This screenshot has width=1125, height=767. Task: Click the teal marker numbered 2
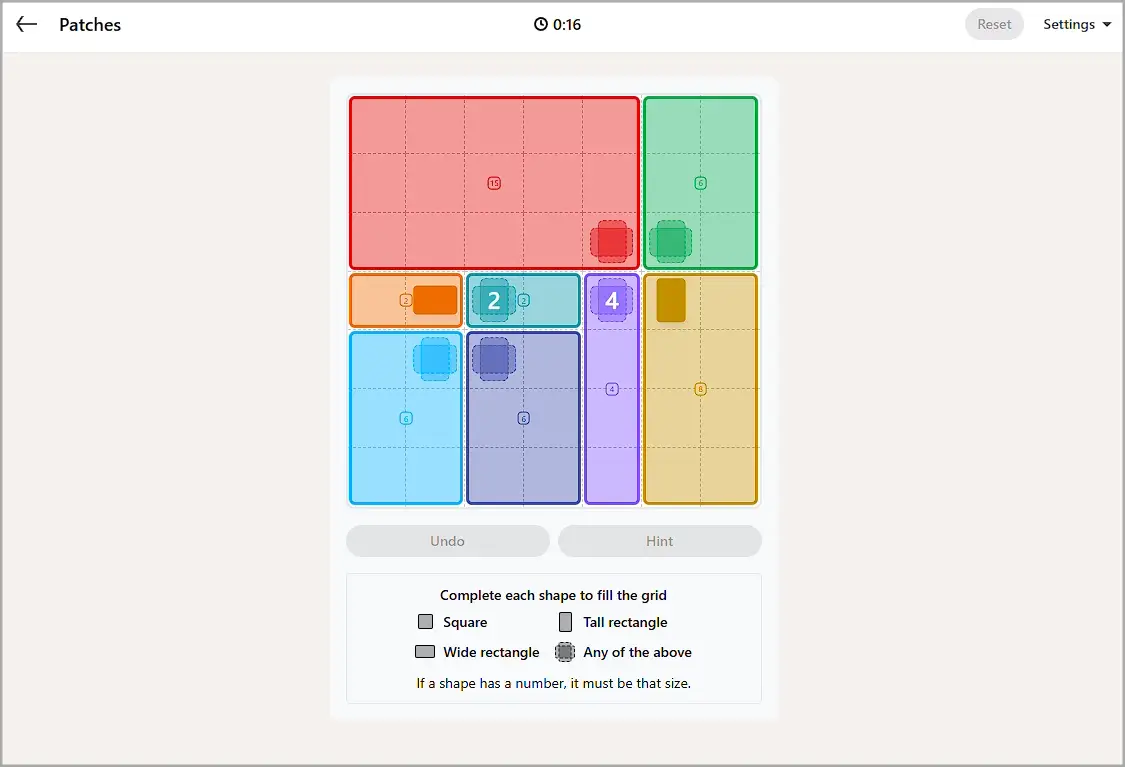494,300
